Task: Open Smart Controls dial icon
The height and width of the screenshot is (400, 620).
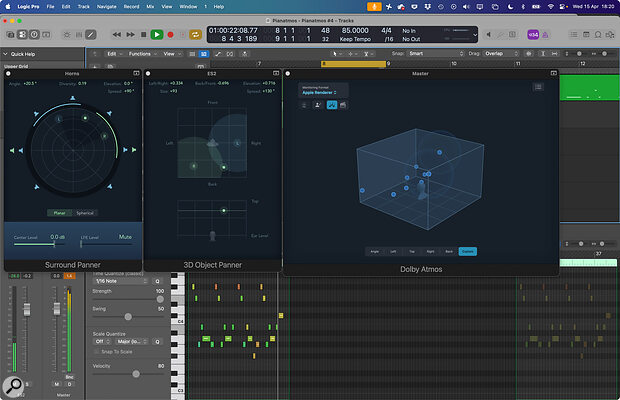Action: [x=67, y=35]
